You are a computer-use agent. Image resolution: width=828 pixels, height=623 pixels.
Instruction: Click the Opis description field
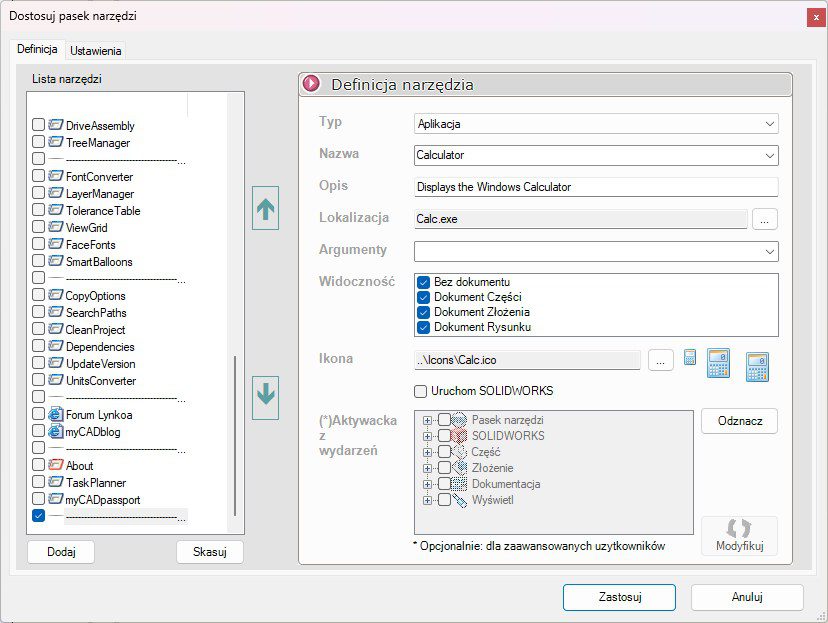pyautogui.click(x=596, y=187)
